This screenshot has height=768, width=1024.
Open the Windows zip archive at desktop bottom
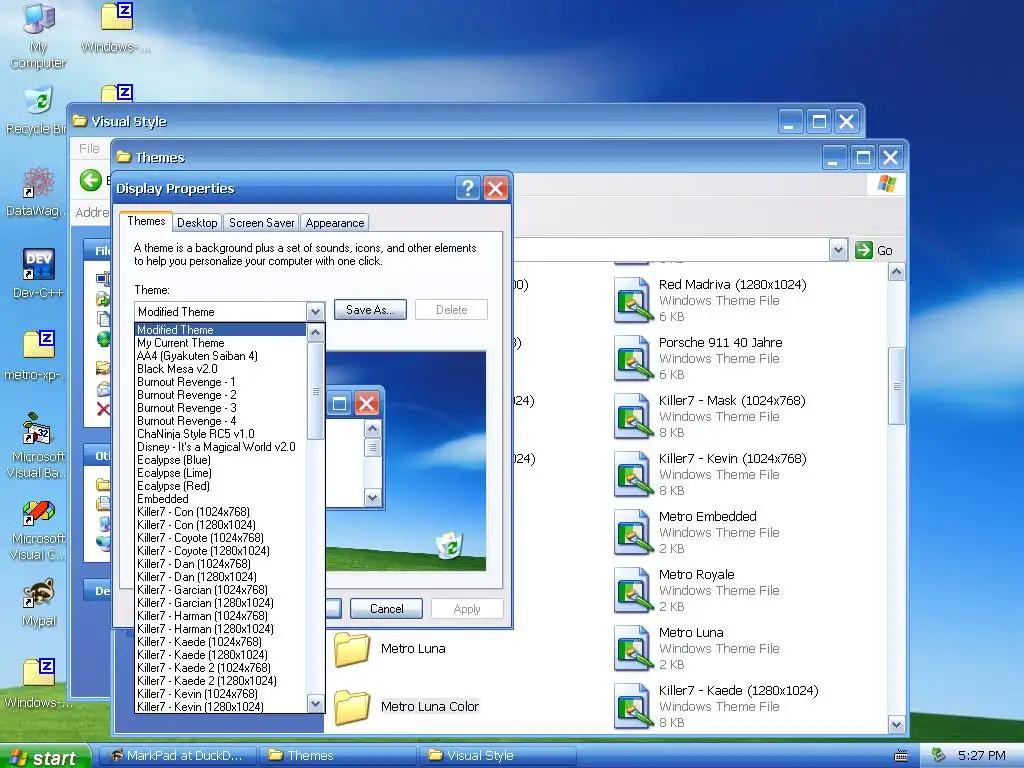(x=38, y=683)
